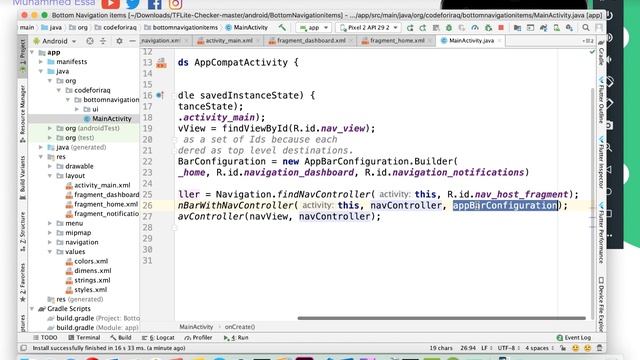Expand the mipmap folder
Screen dimensions: 640x360
coord(50,233)
